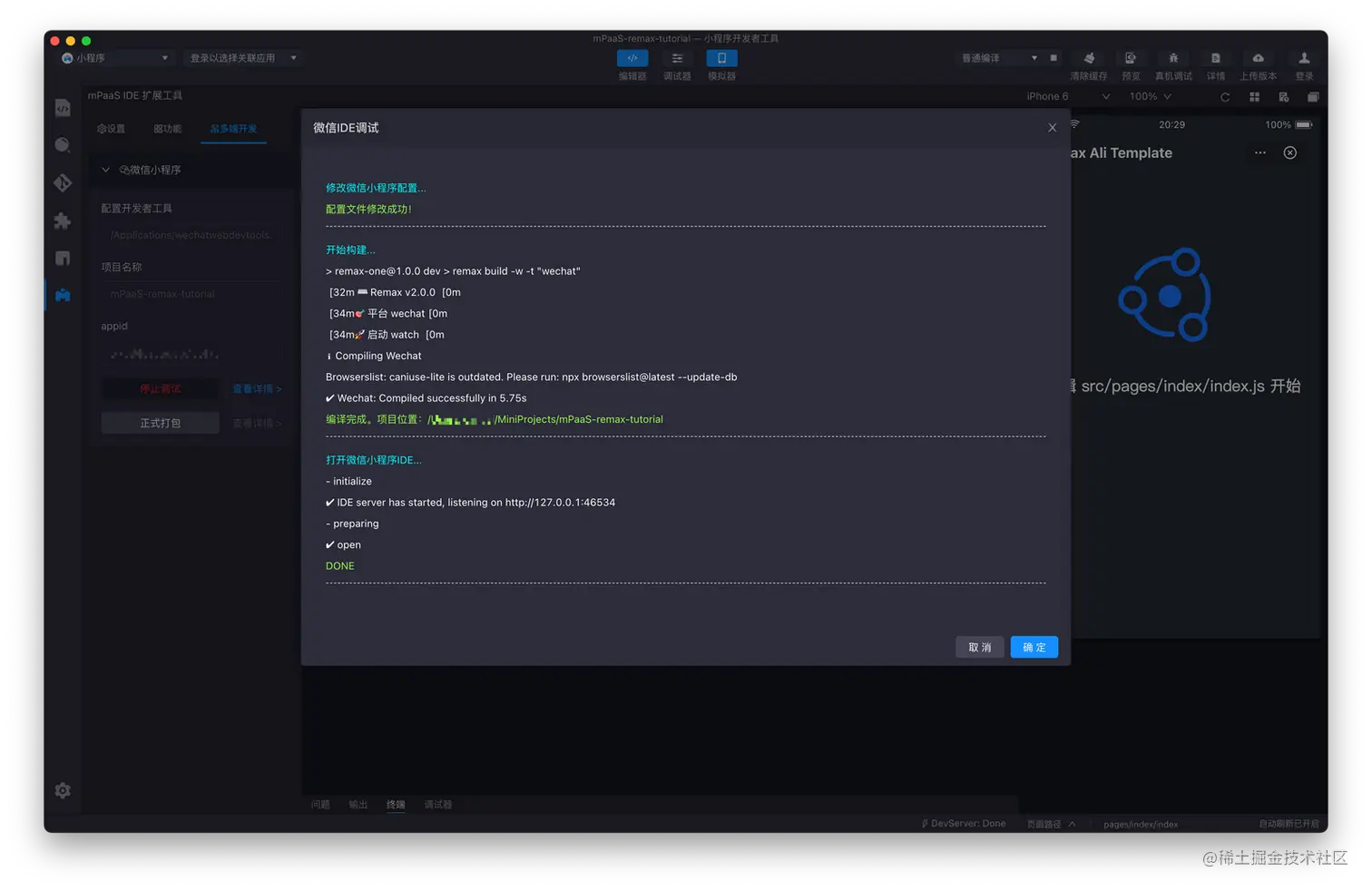Image resolution: width=1372 pixels, height=891 pixels.
Task: Switch to the 功能 tab
Action: point(167,129)
